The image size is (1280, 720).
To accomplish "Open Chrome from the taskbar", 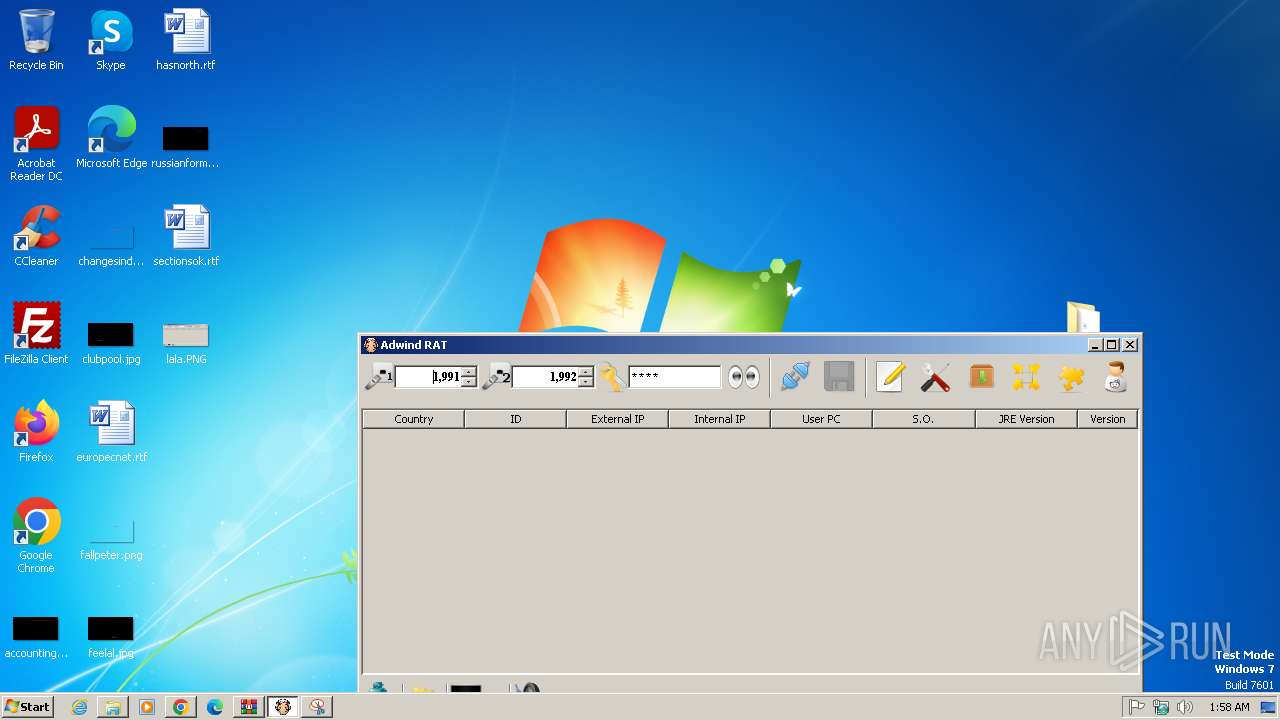I will coord(181,707).
